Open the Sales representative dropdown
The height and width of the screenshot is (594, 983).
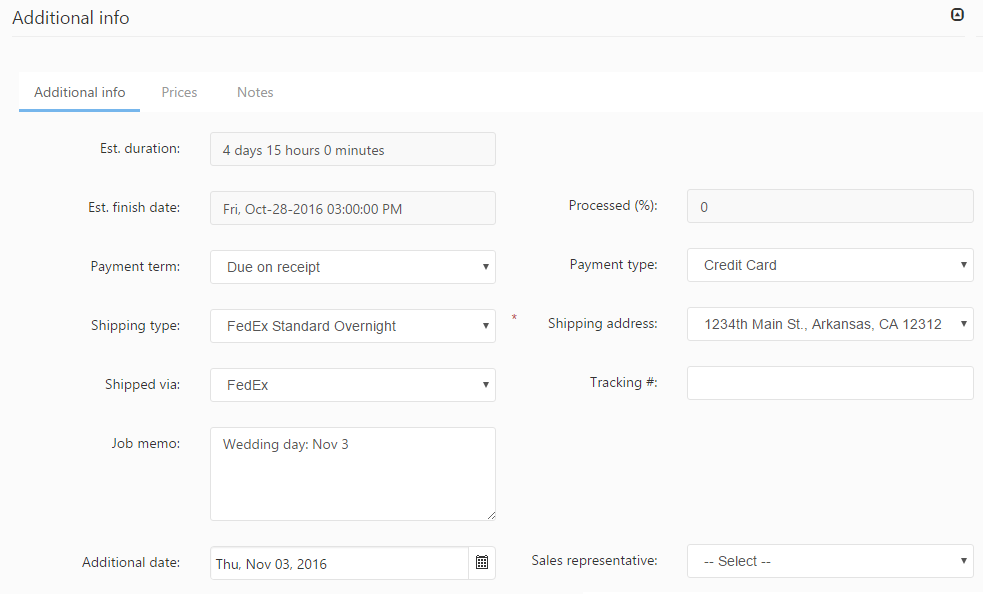pos(829,562)
